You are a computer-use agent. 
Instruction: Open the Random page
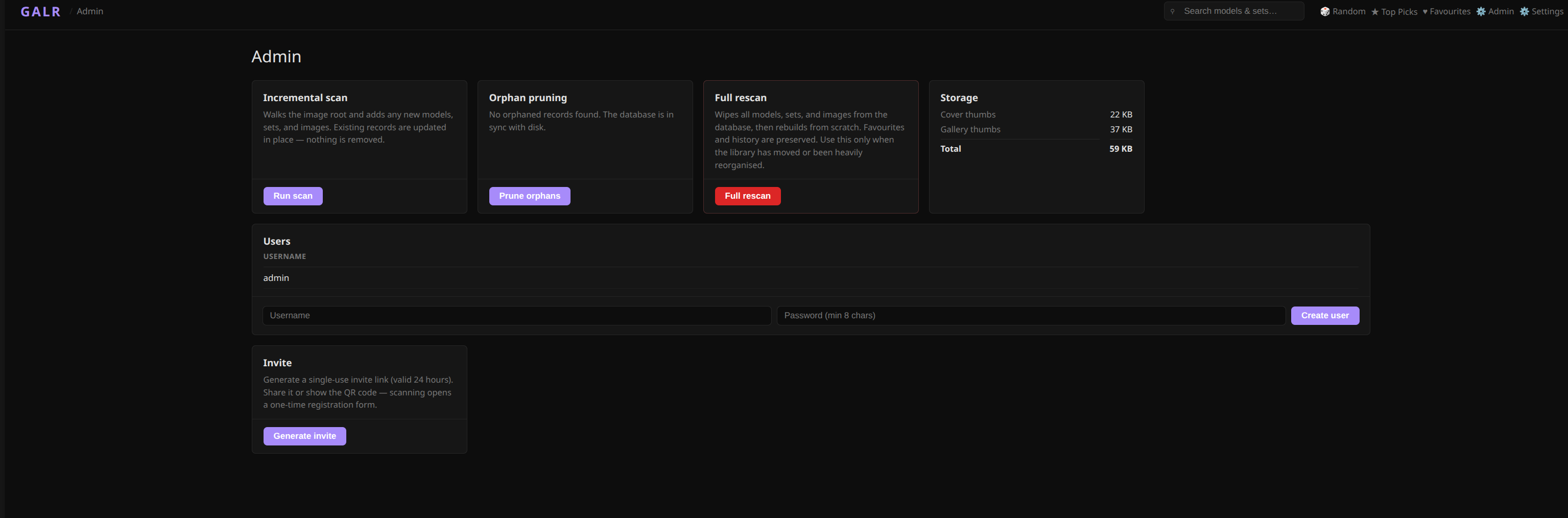coord(1349,11)
